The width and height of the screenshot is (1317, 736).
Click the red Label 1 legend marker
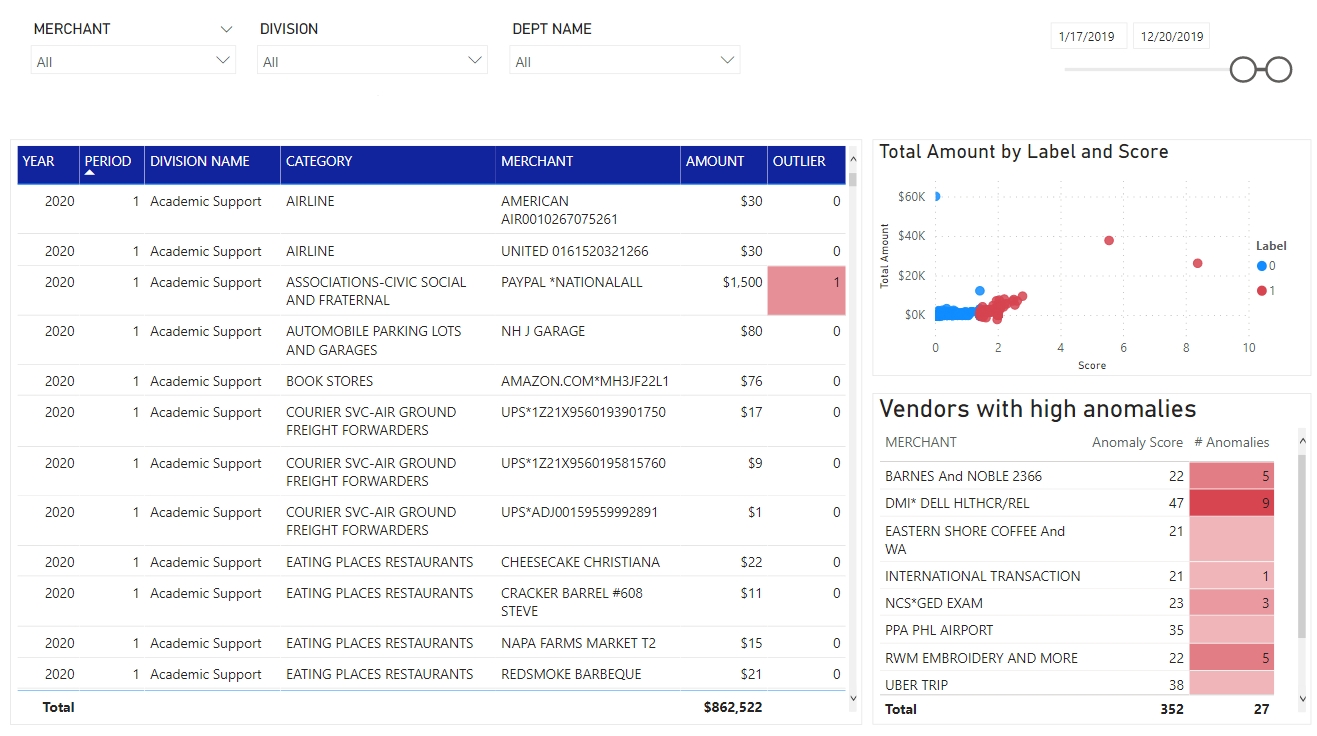1261,290
